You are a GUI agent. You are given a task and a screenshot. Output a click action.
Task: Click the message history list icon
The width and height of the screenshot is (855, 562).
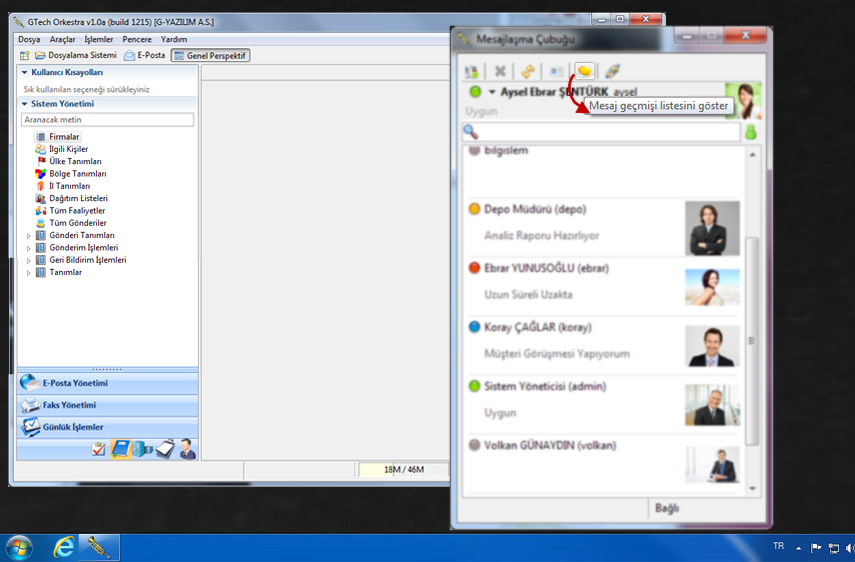click(x=584, y=71)
